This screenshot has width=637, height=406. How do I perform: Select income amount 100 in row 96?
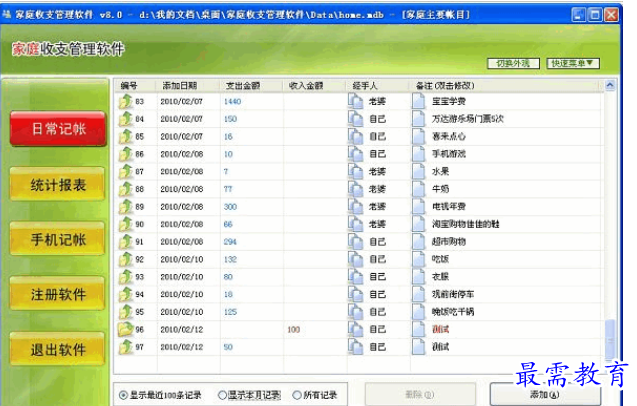point(293,329)
